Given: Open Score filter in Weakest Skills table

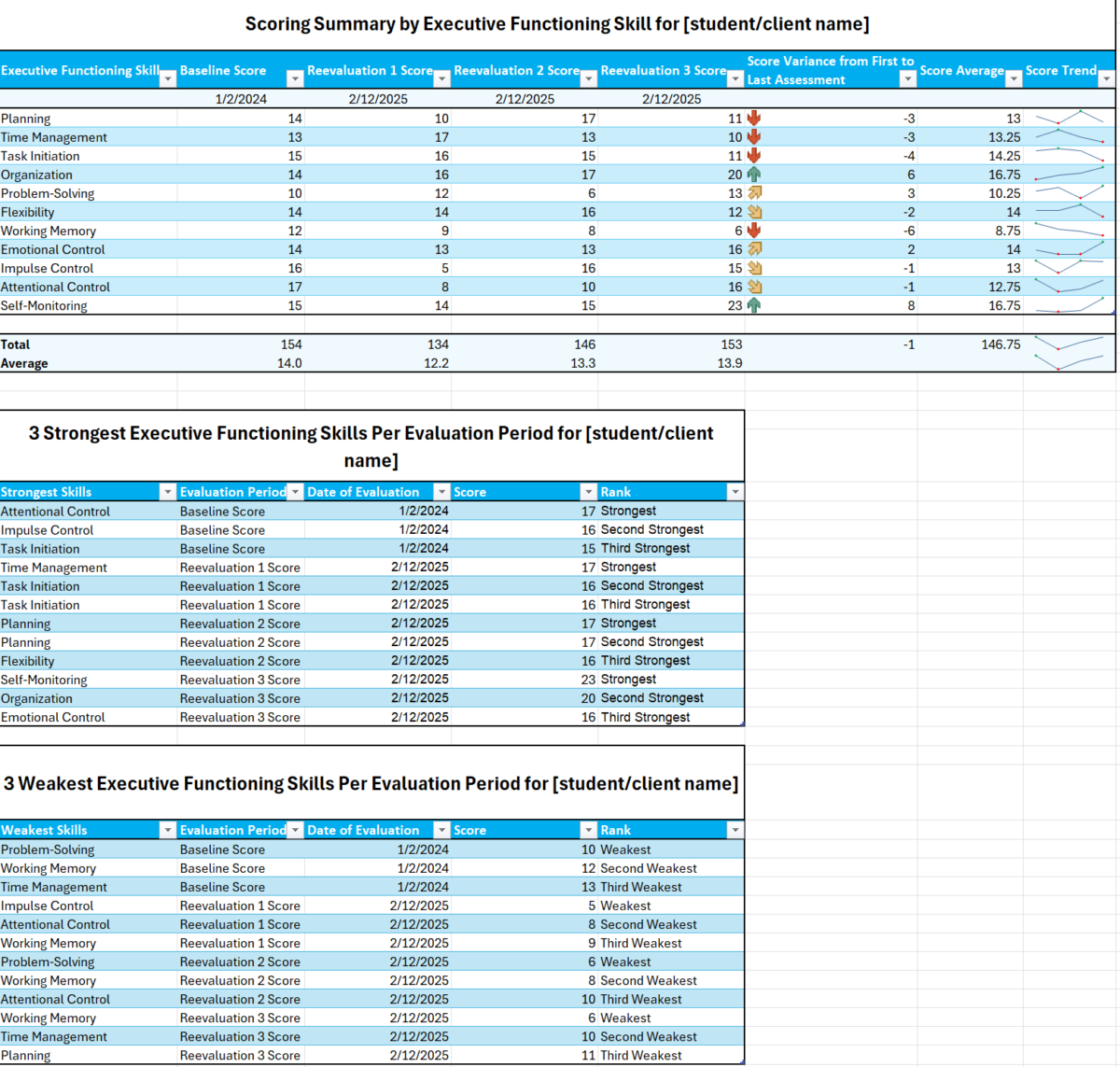Looking at the screenshot, I should pyautogui.click(x=589, y=830).
